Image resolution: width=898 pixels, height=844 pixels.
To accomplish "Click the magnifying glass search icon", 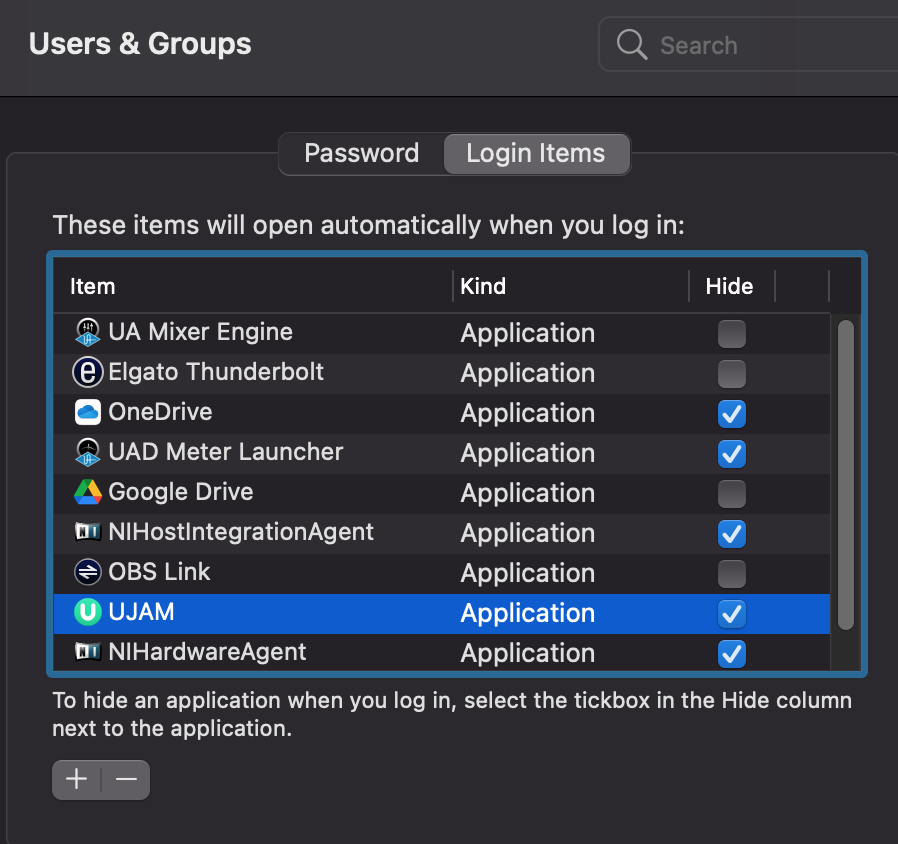I will (x=632, y=45).
